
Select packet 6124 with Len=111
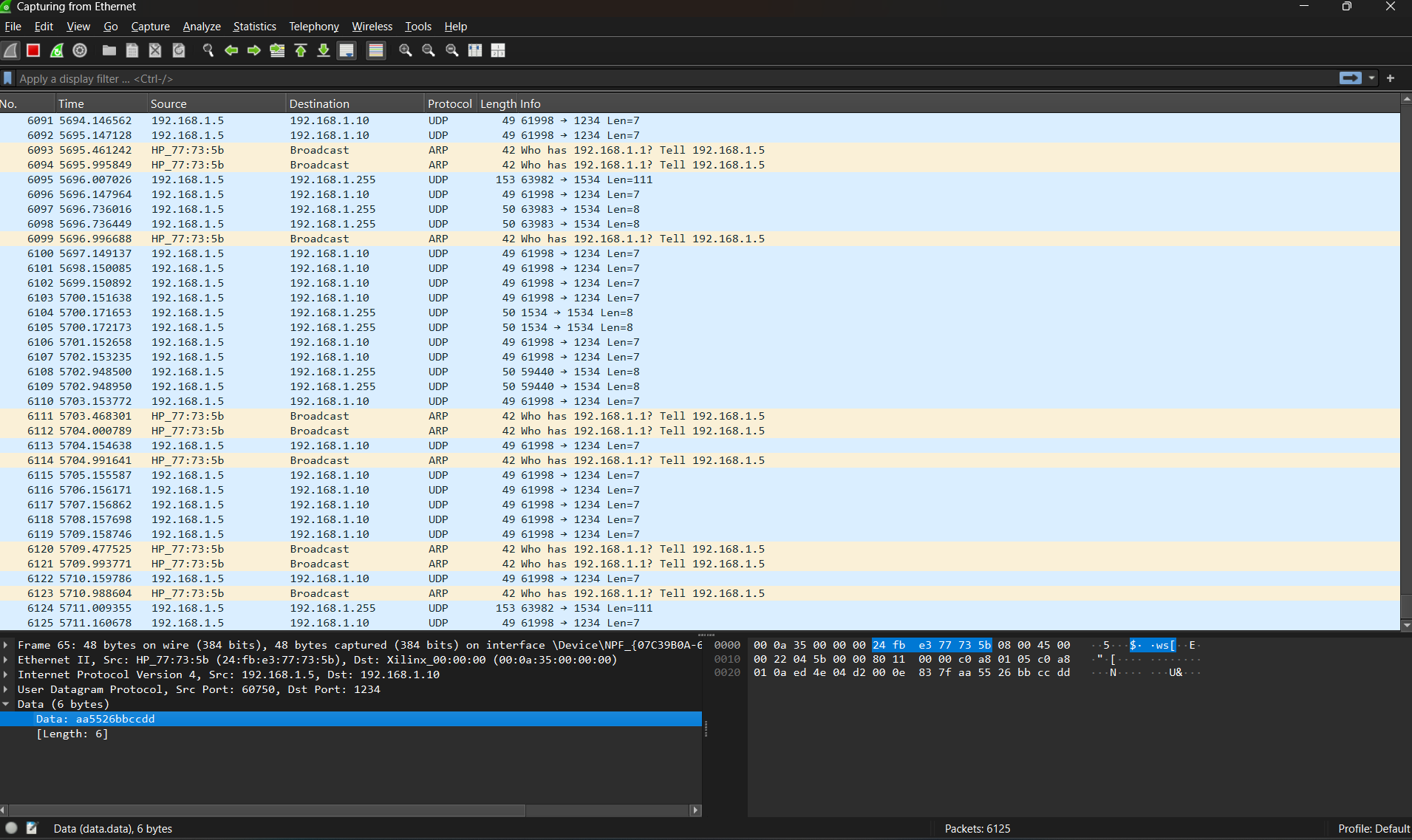700,608
